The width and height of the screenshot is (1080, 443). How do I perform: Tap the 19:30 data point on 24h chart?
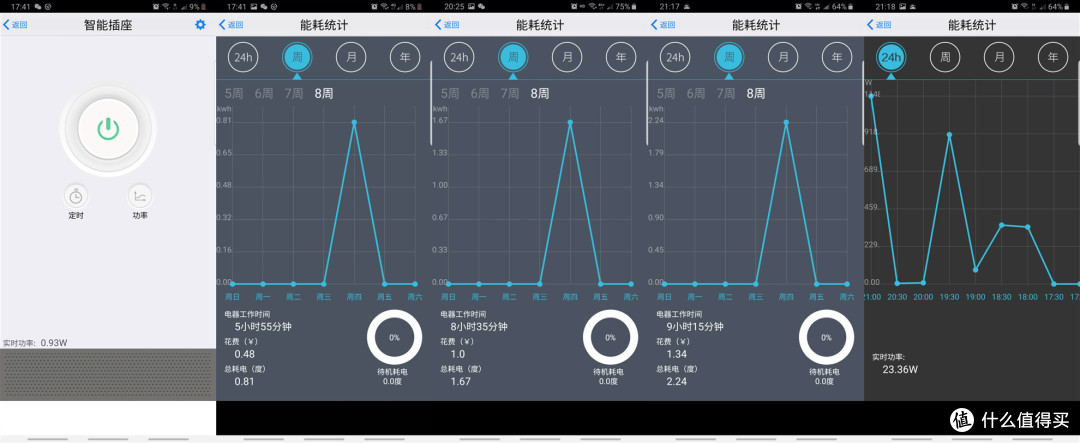pyautogui.click(x=949, y=135)
